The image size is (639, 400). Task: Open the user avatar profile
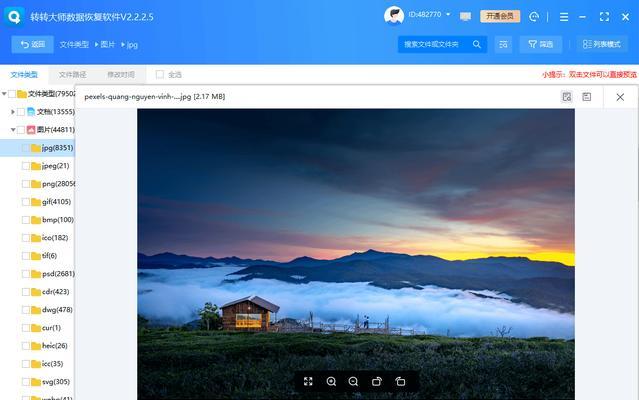pyautogui.click(x=394, y=16)
